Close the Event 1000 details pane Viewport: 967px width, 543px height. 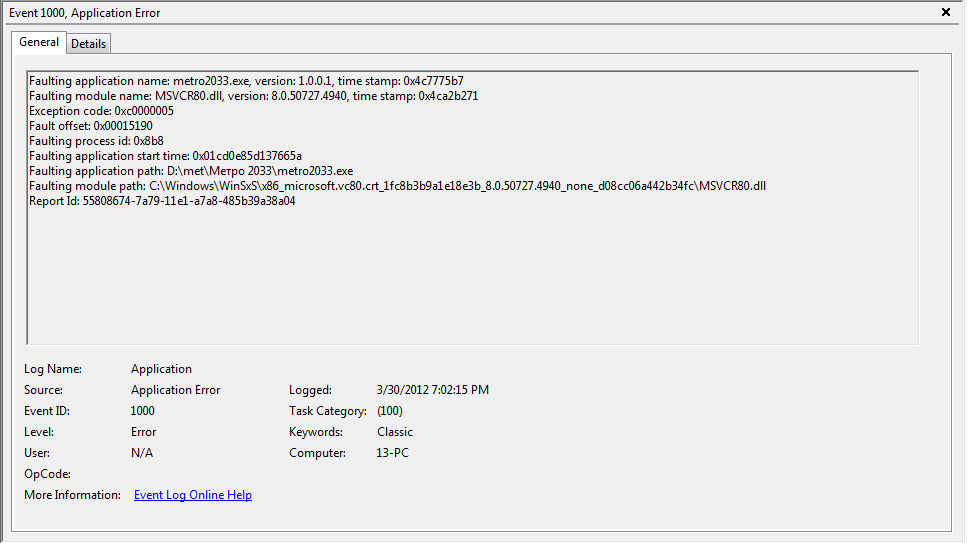945,12
